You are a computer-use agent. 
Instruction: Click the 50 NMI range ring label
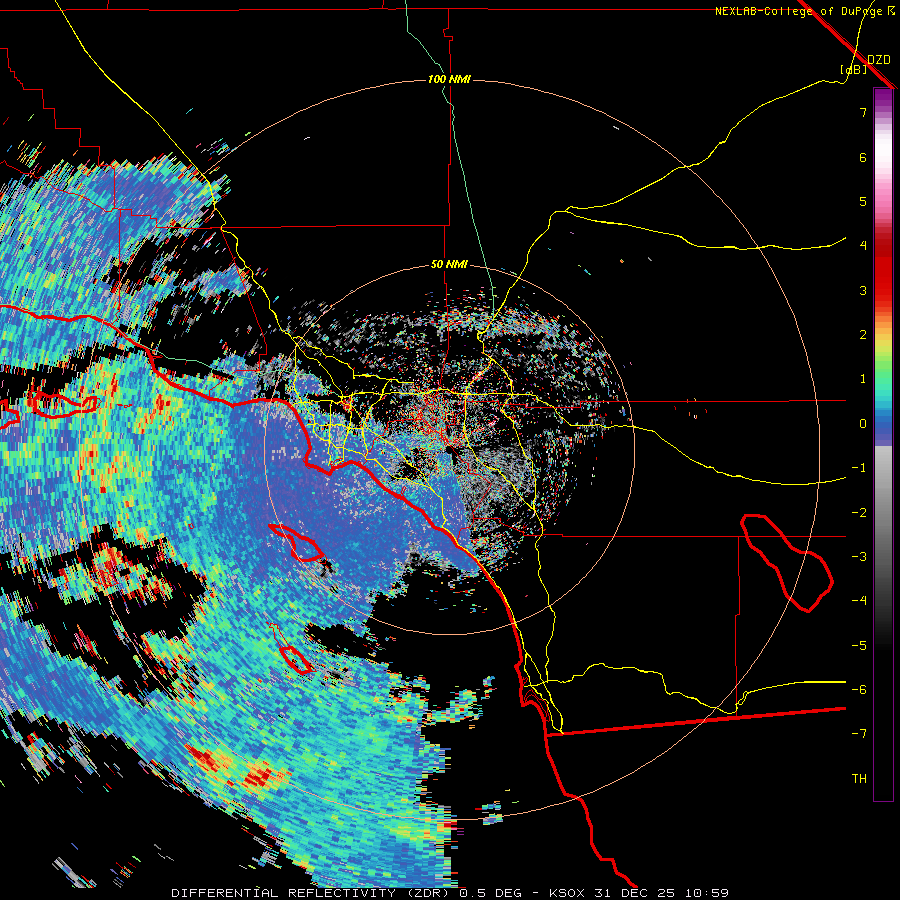pyautogui.click(x=449, y=265)
